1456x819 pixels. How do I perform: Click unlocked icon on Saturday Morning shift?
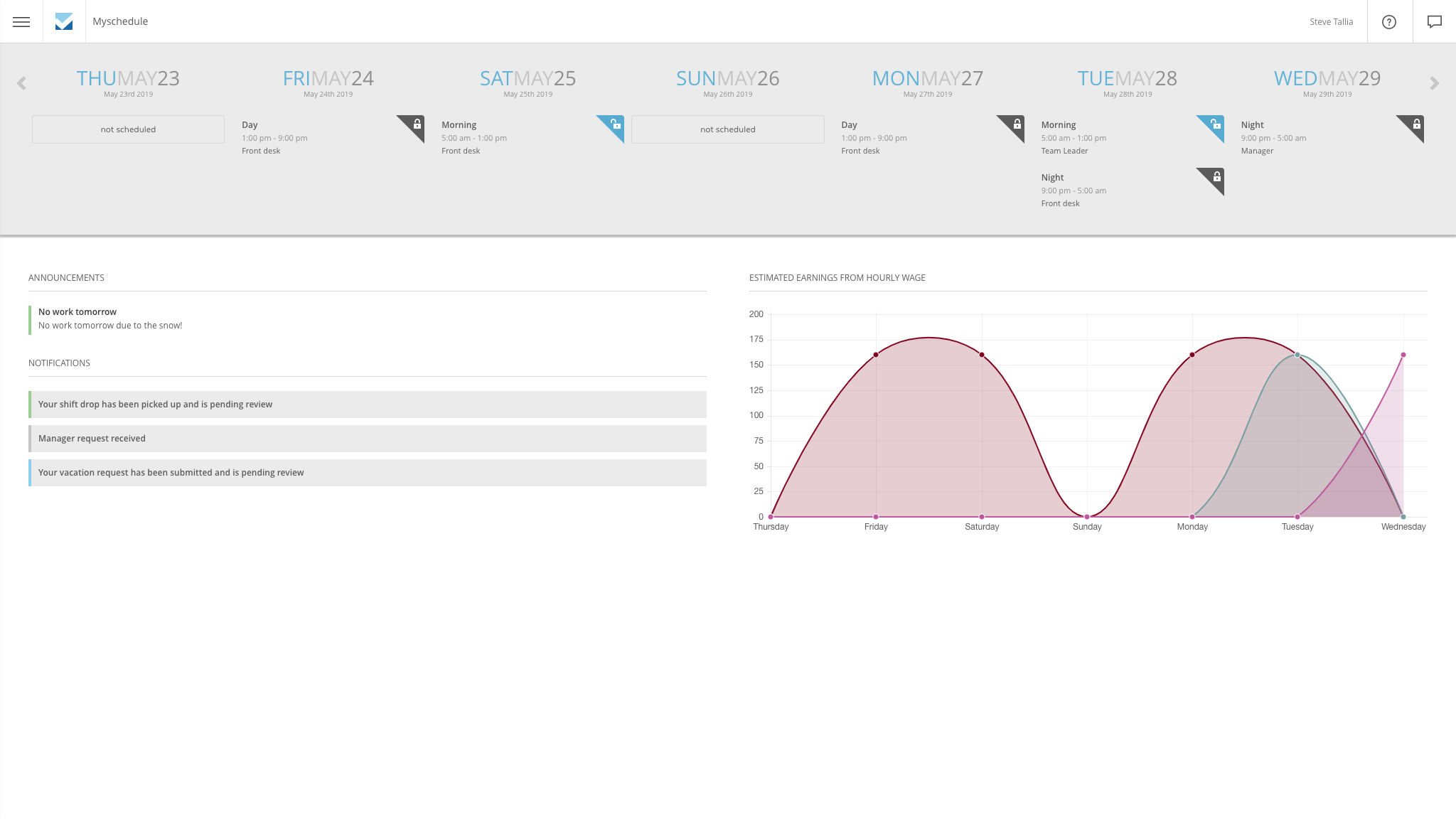tap(616, 124)
